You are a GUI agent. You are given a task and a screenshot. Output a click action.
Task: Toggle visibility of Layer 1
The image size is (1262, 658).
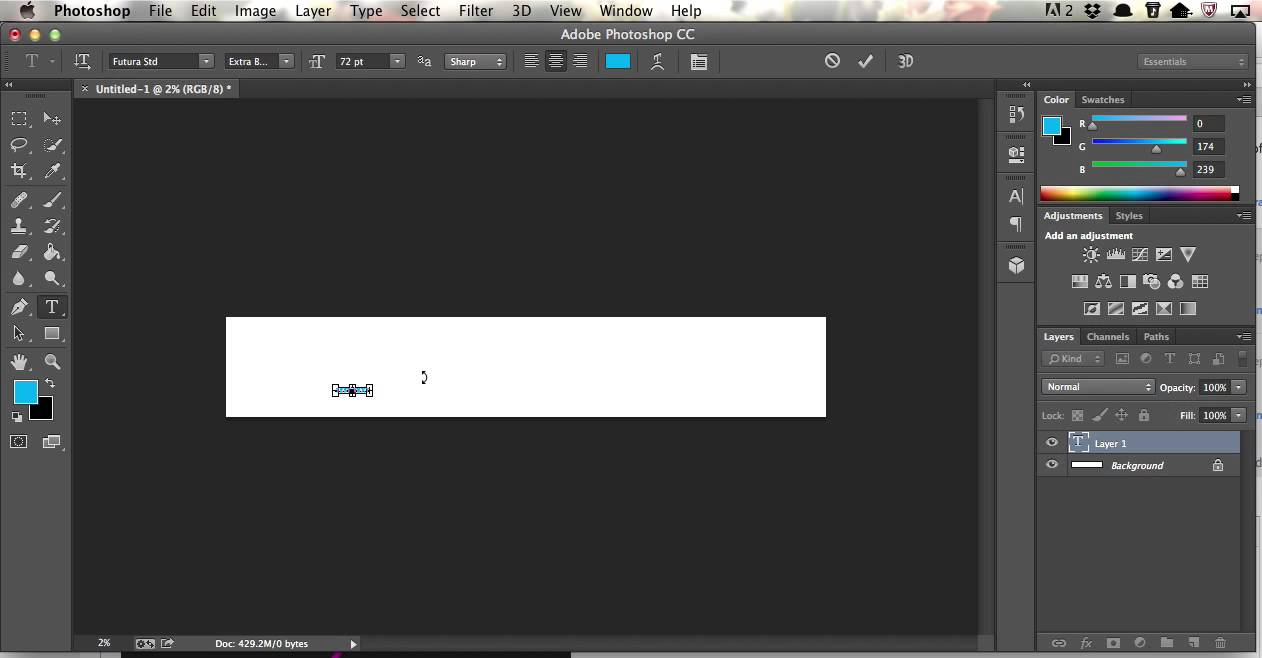[1051, 443]
